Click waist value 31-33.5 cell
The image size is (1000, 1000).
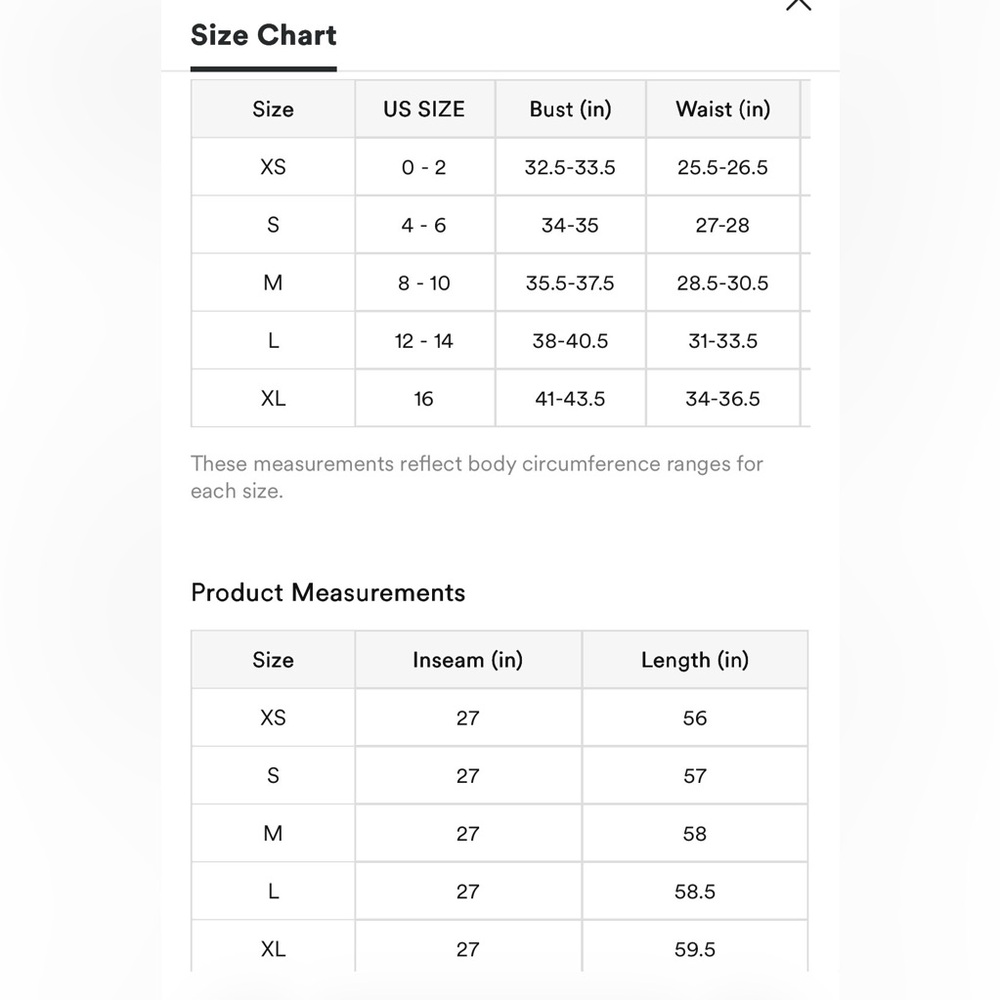(723, 341)
